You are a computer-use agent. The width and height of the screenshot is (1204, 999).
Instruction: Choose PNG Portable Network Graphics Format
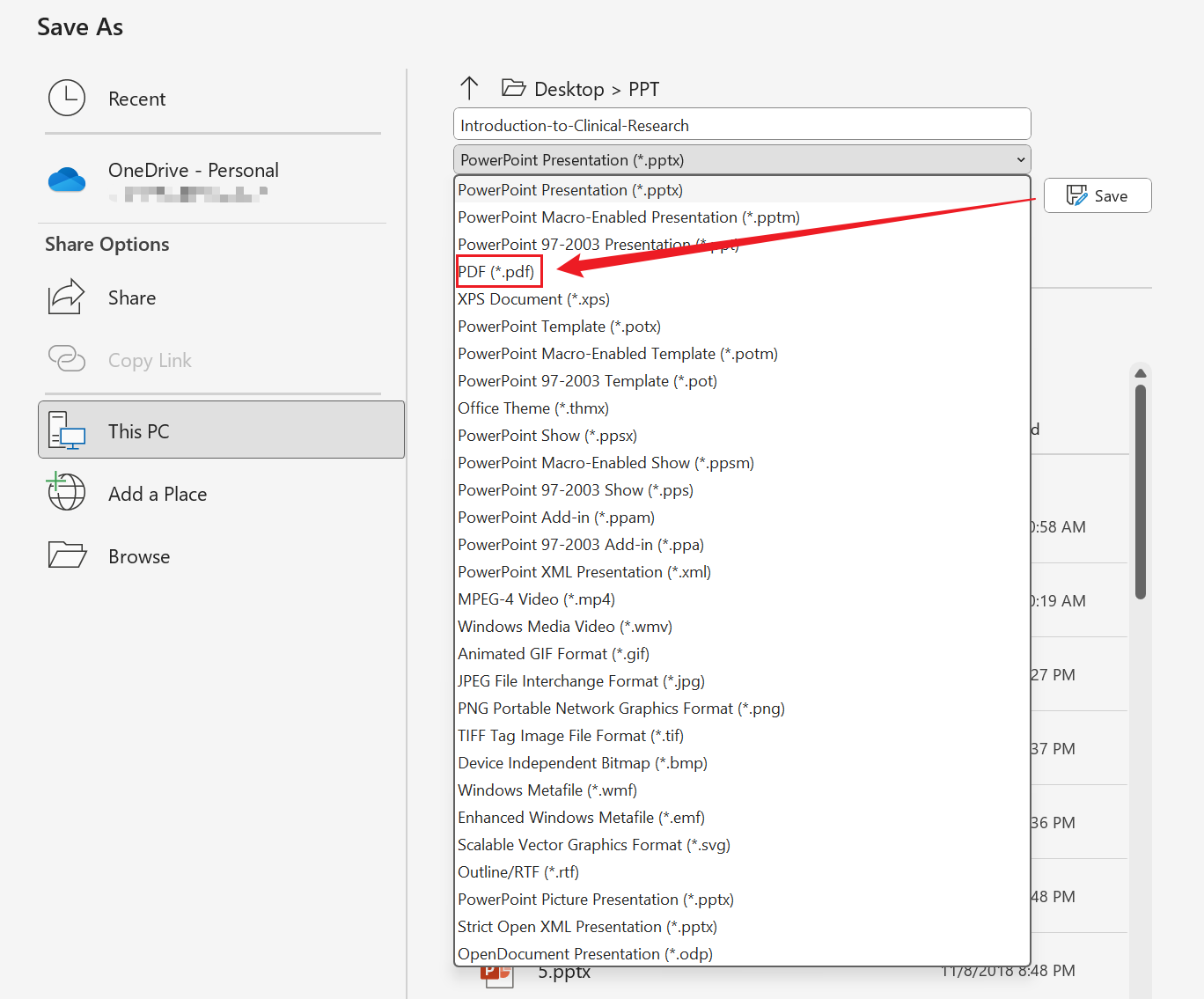(620, 709)
